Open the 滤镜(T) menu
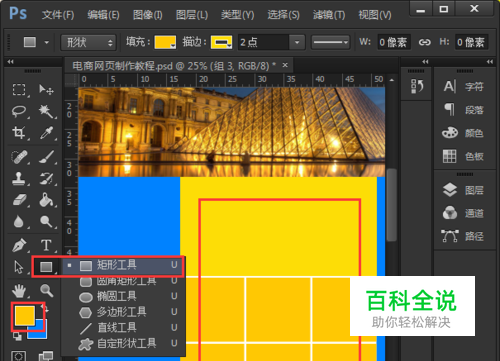 pos(329,15)
